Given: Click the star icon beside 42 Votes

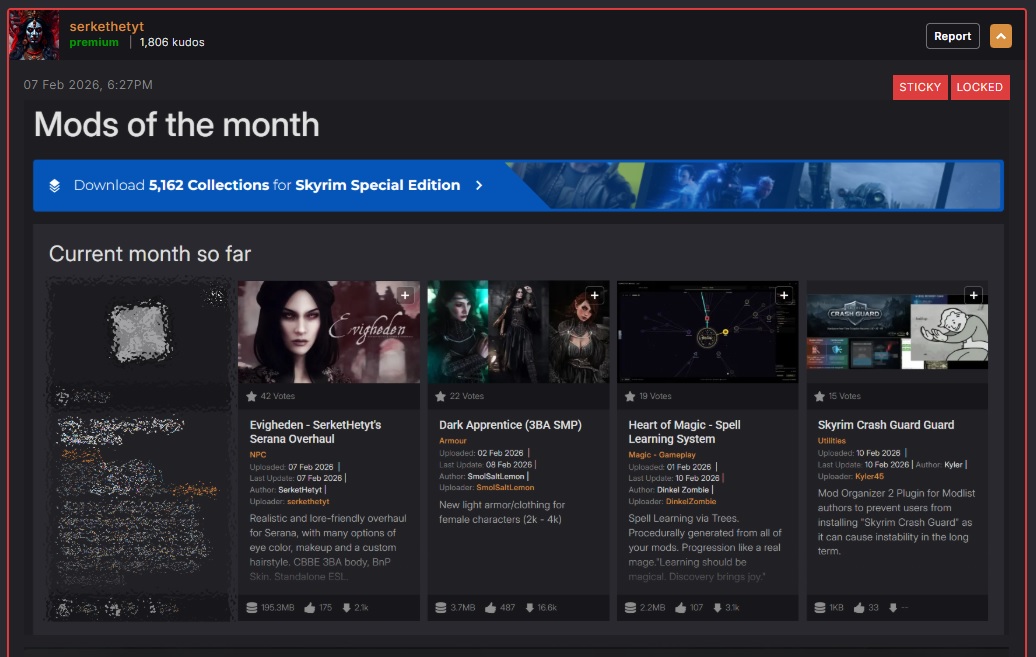Looking at the screenshot, I should click(251, 397).
